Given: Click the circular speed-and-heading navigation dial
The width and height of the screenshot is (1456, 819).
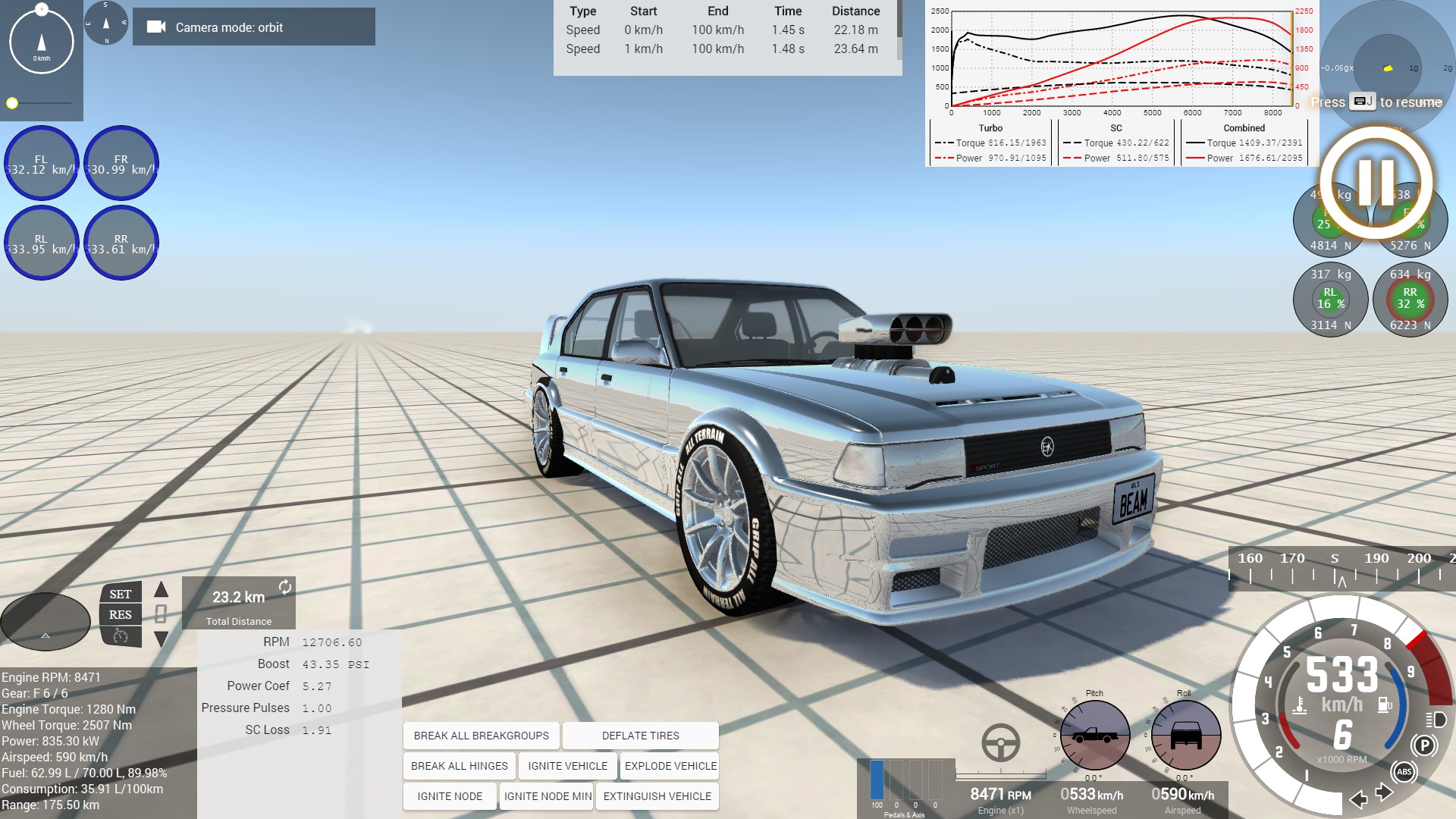Looking at the screenshot, I should click(x=42, y=41).
